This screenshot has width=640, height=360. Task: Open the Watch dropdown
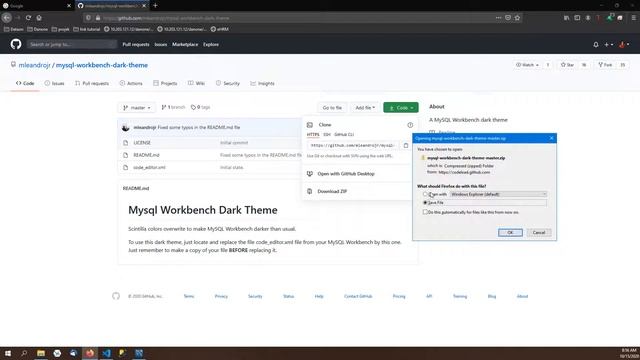tap(527, 65)
